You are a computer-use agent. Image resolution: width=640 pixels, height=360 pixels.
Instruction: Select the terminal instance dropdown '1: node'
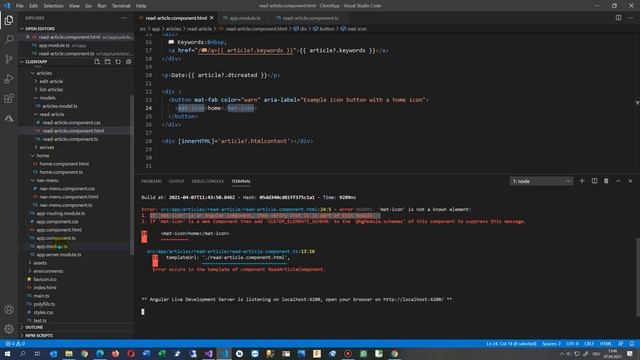point(541,181)
